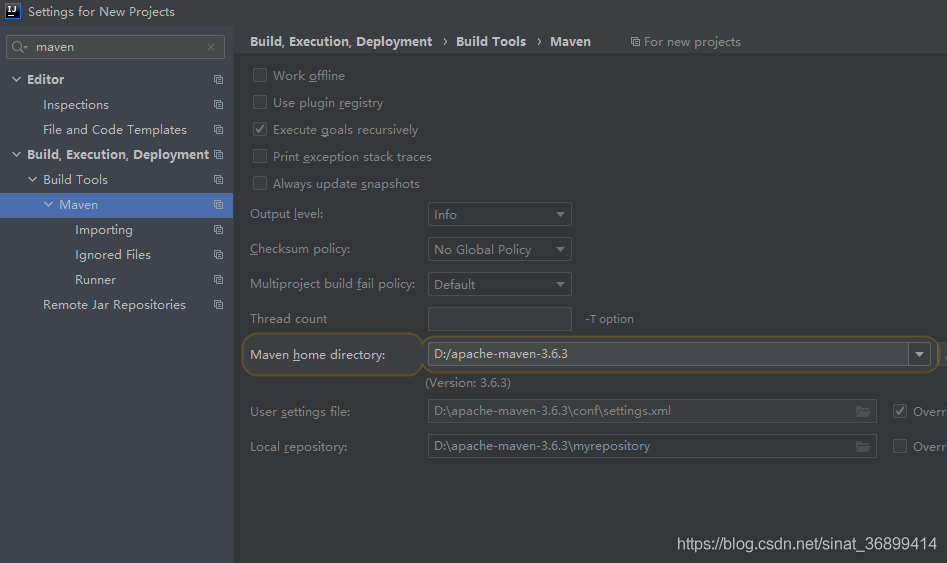Click the project-level icon beside Inspections
Screen dimensions: 947x563
(x=219, y=105)
